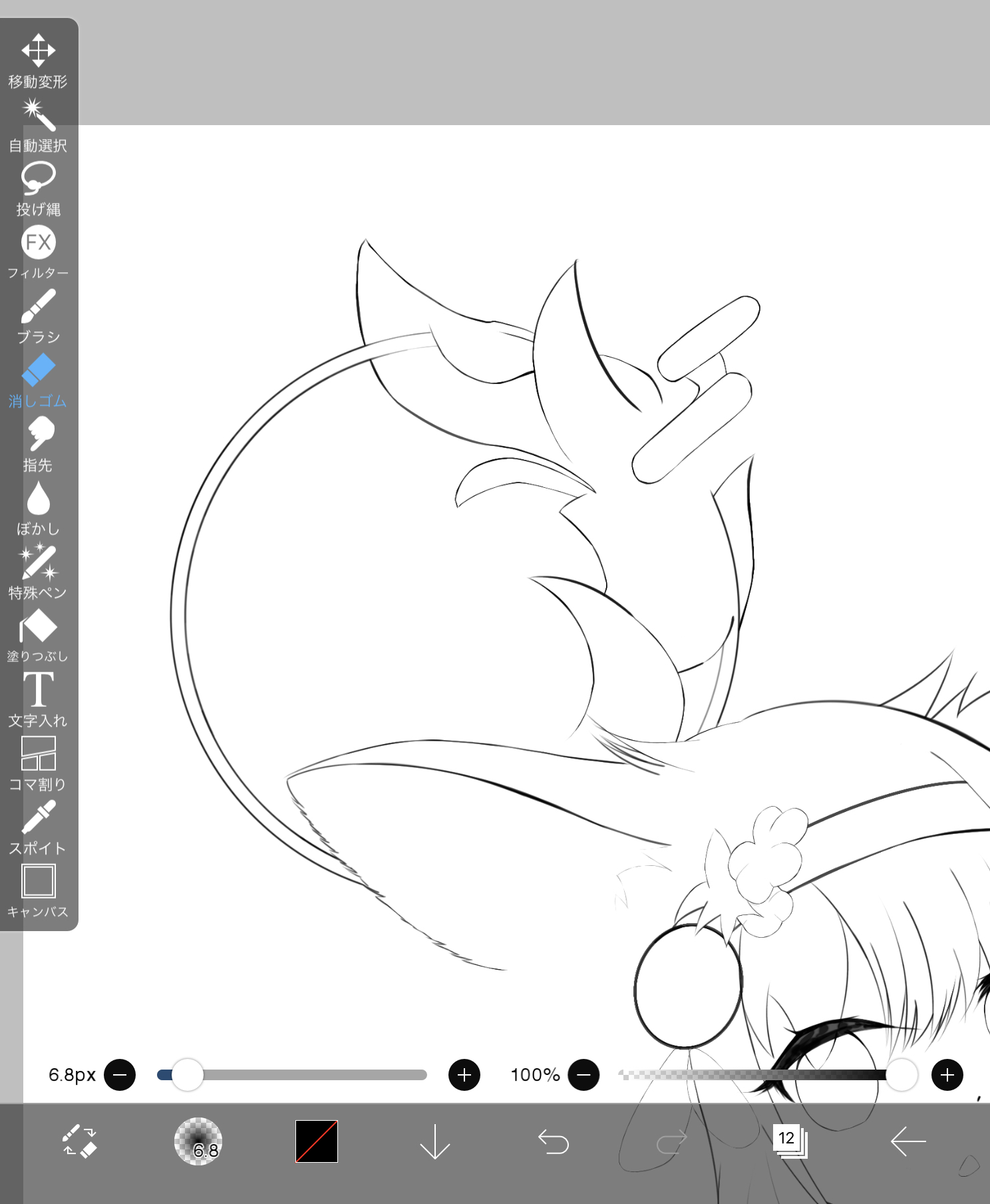The height and width of the screenshot is (1204, 990).
Task: Choose the Special Pen (特殊ペン) tool
Action: click(x=38, y=572)
